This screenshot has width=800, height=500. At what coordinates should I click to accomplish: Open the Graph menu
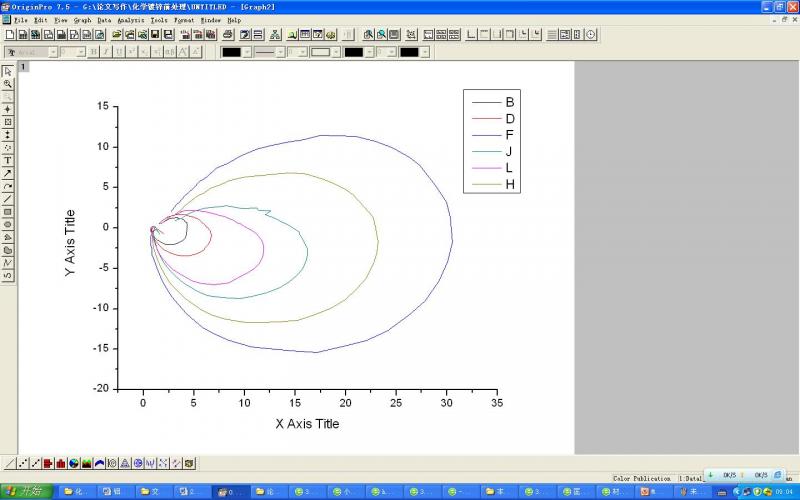click(82, 20)
